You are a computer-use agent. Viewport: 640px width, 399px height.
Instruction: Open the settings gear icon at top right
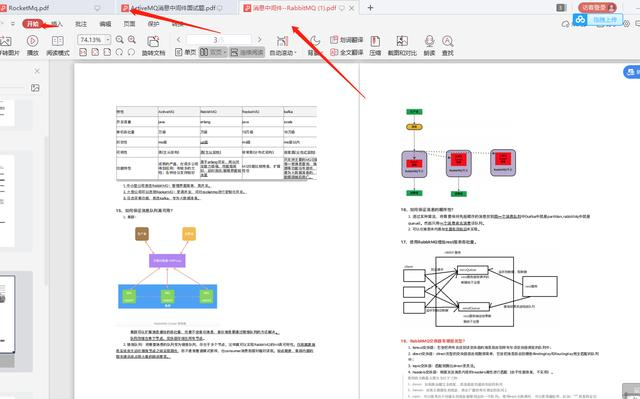[627, 24]
